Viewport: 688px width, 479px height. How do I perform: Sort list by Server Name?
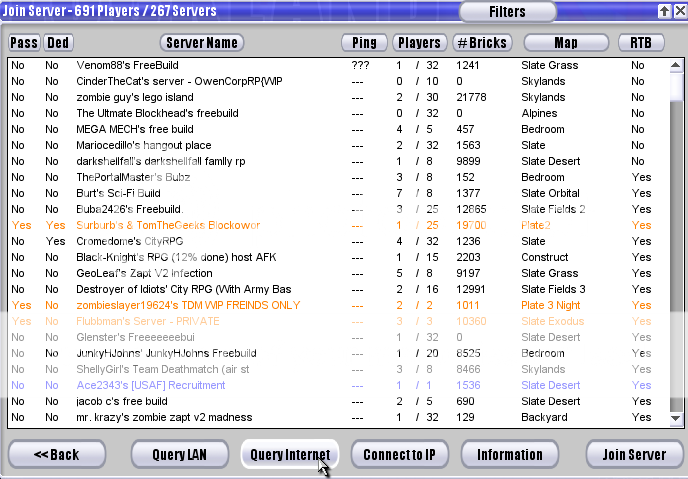[202, 43]
